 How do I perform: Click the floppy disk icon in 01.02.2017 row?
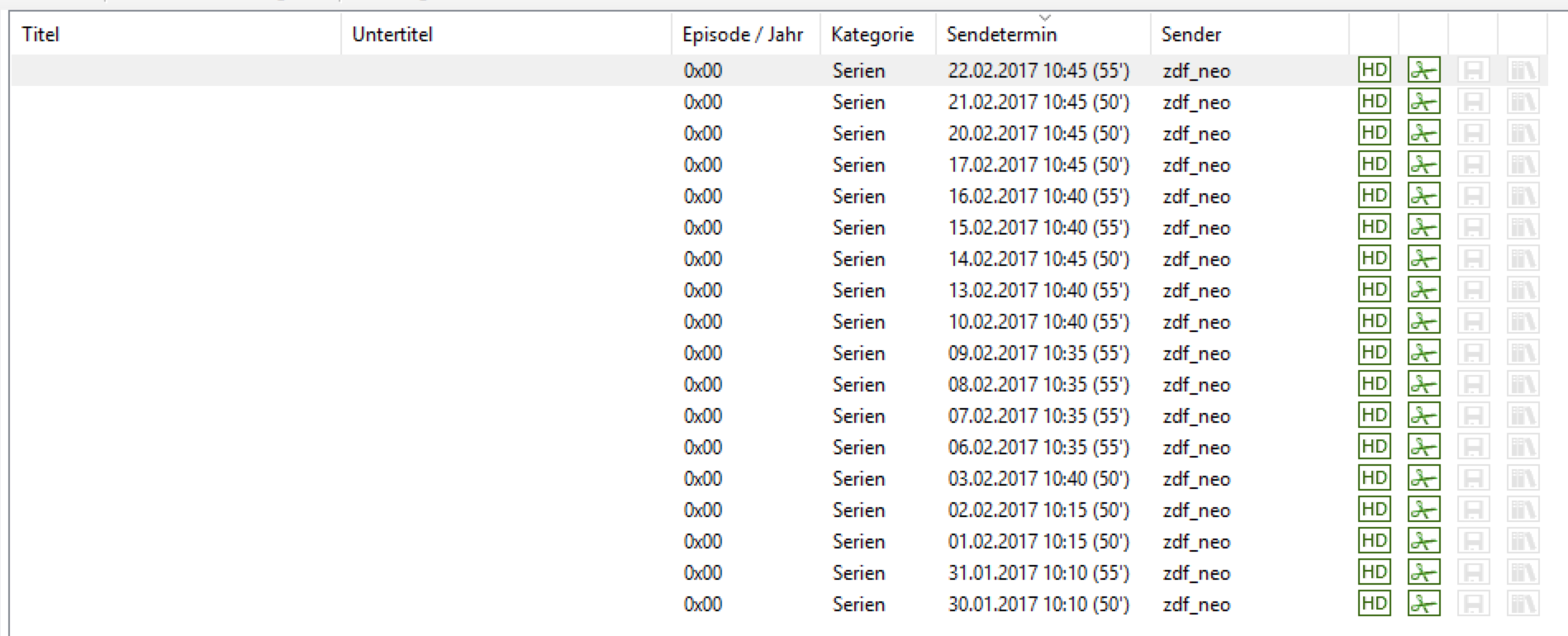(x=1473, y=541)
